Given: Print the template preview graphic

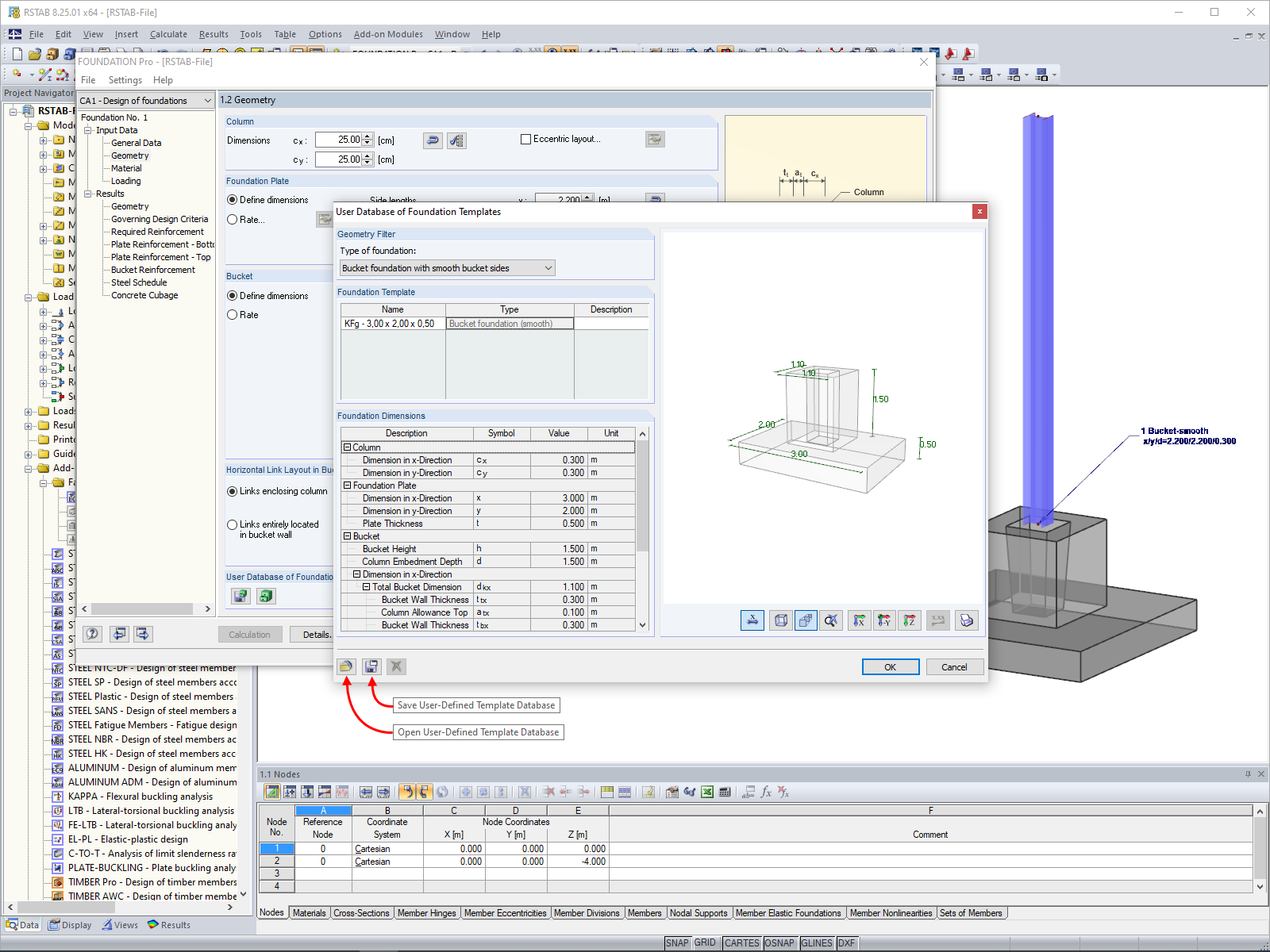Looking at the screenshot, I should pyautogui.click(x=967, y=620).
